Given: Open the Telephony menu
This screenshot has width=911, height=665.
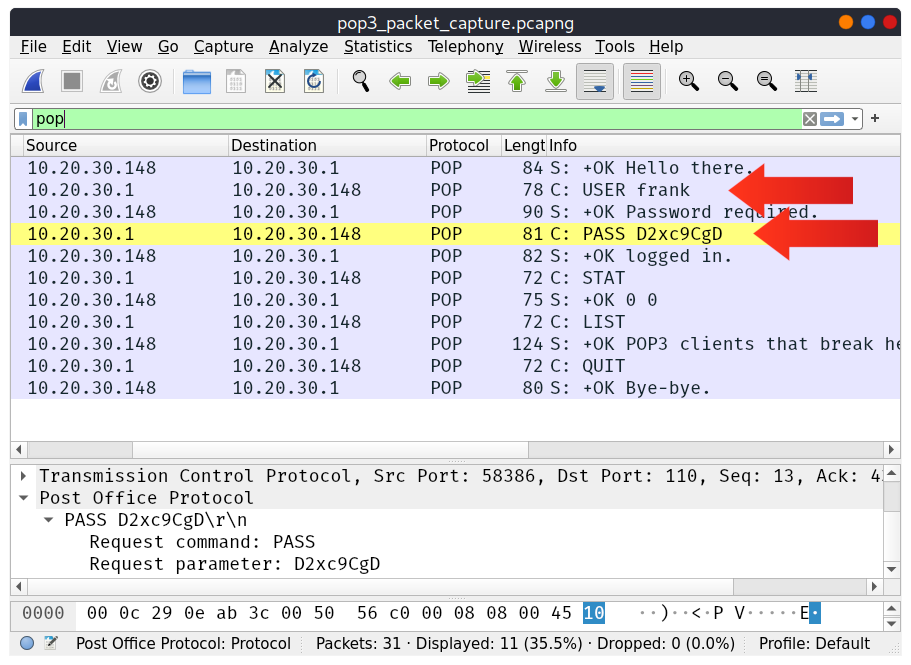Looking at the screenshot, I should pos(465,46).
